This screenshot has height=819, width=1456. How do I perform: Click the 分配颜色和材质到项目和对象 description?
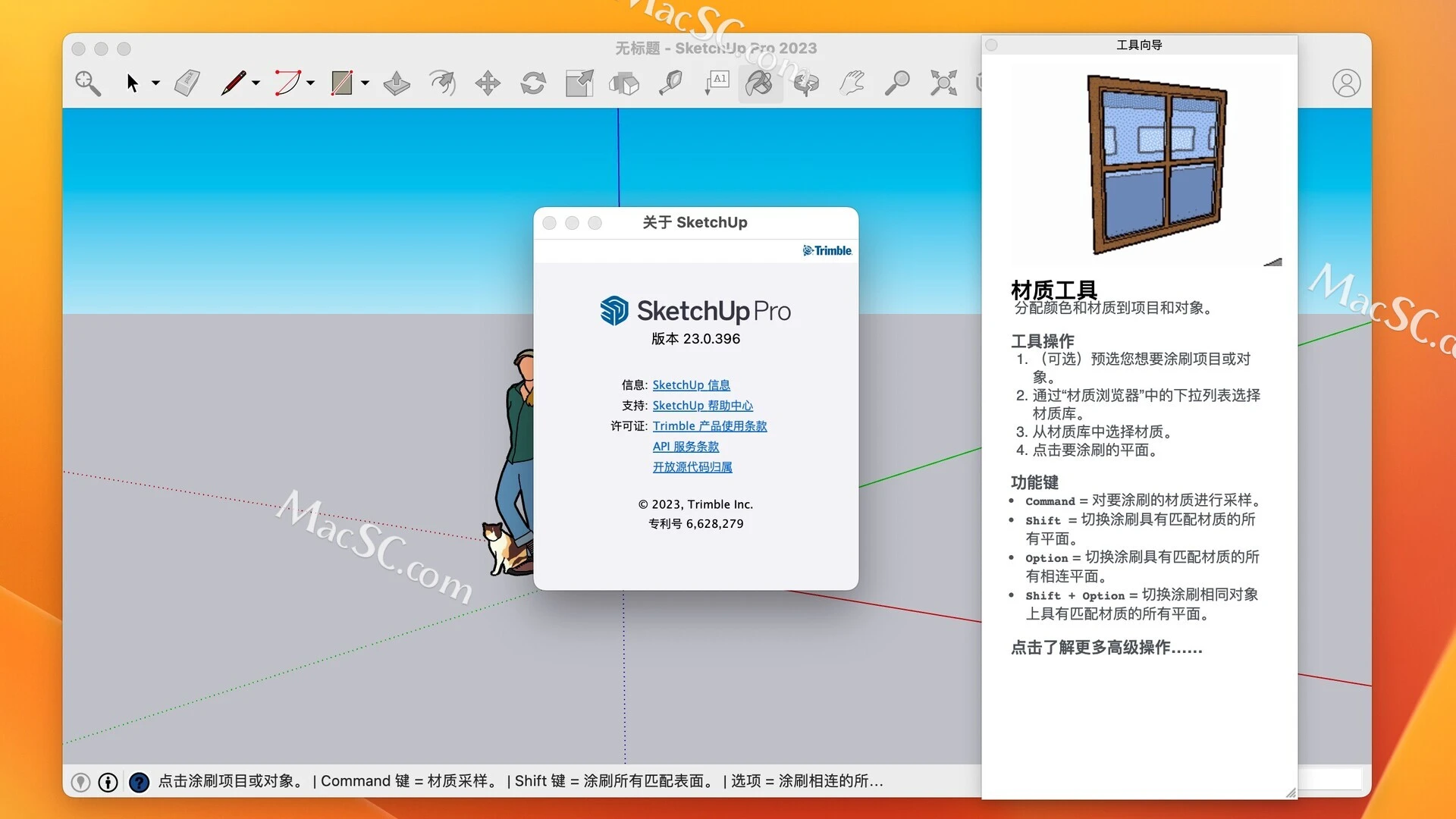coord(1113,308)
